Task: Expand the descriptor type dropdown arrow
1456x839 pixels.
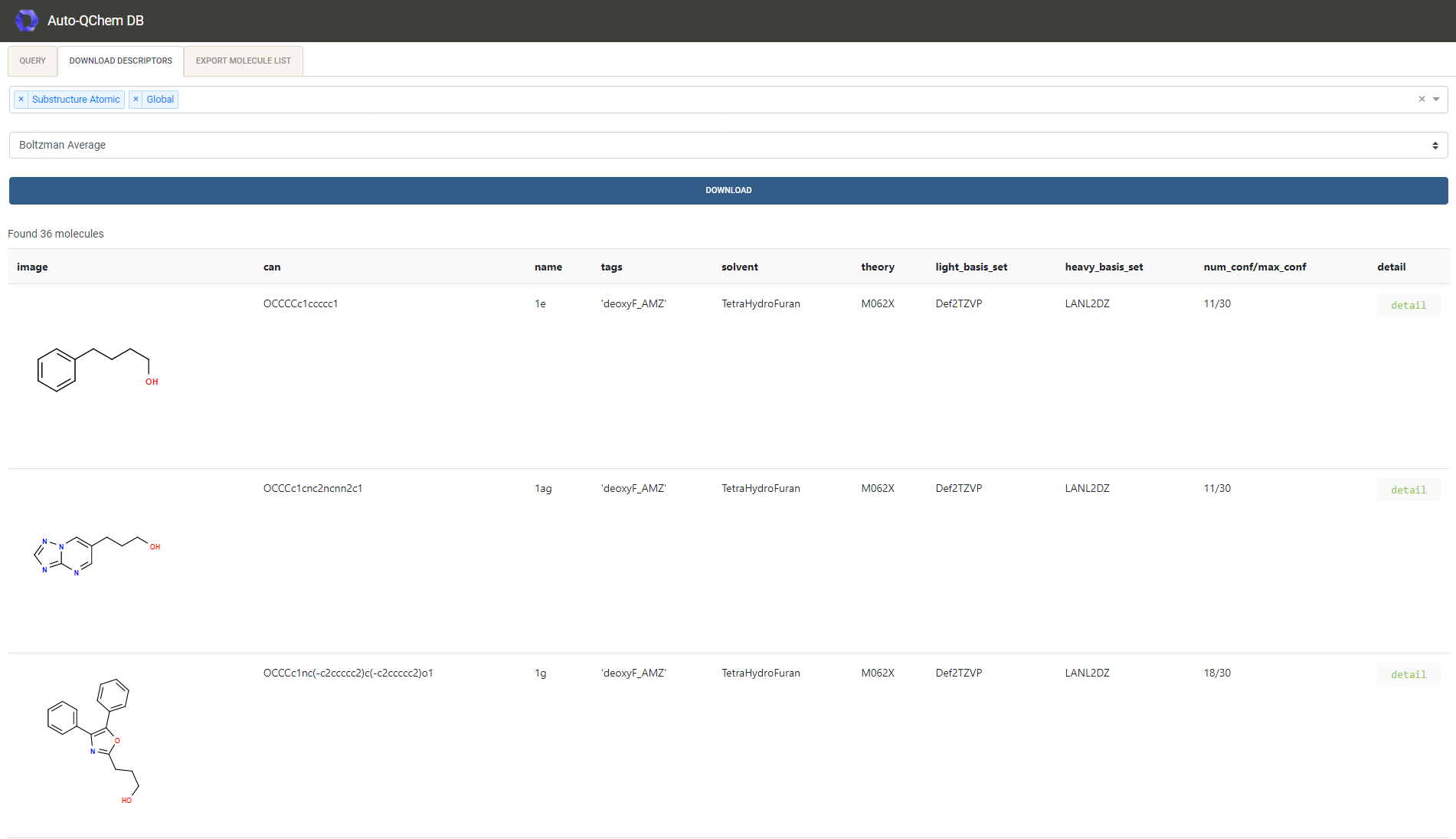Action: click(1436, 100)
